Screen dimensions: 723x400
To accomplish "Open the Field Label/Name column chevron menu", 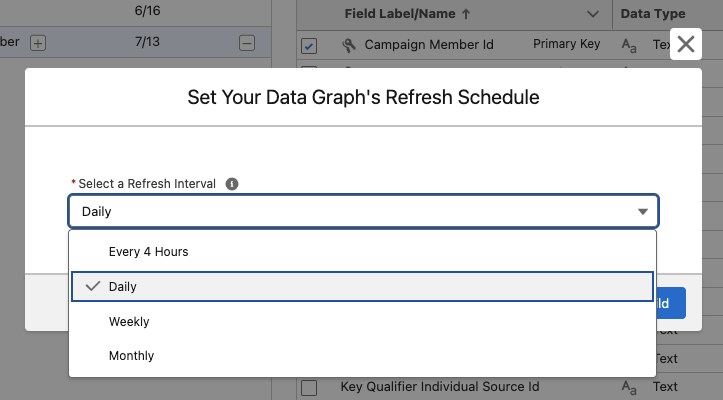I will coord(593,14).
